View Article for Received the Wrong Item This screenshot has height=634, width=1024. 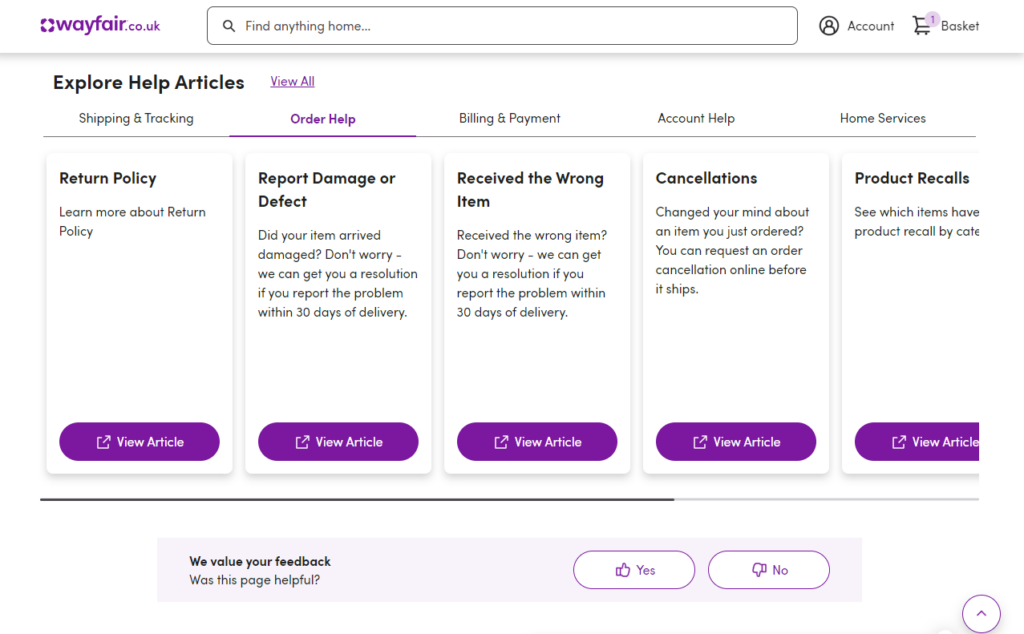537,442
